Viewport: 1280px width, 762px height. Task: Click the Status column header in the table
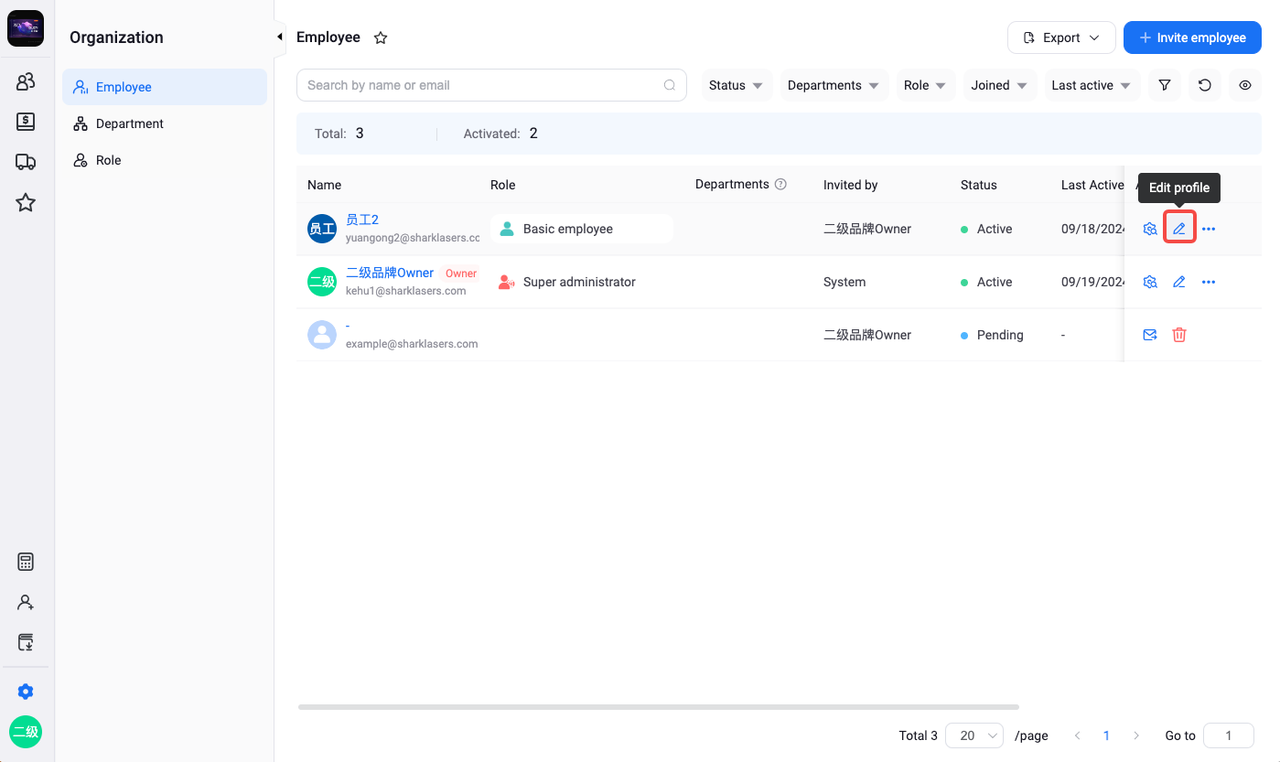coord(978,185)
